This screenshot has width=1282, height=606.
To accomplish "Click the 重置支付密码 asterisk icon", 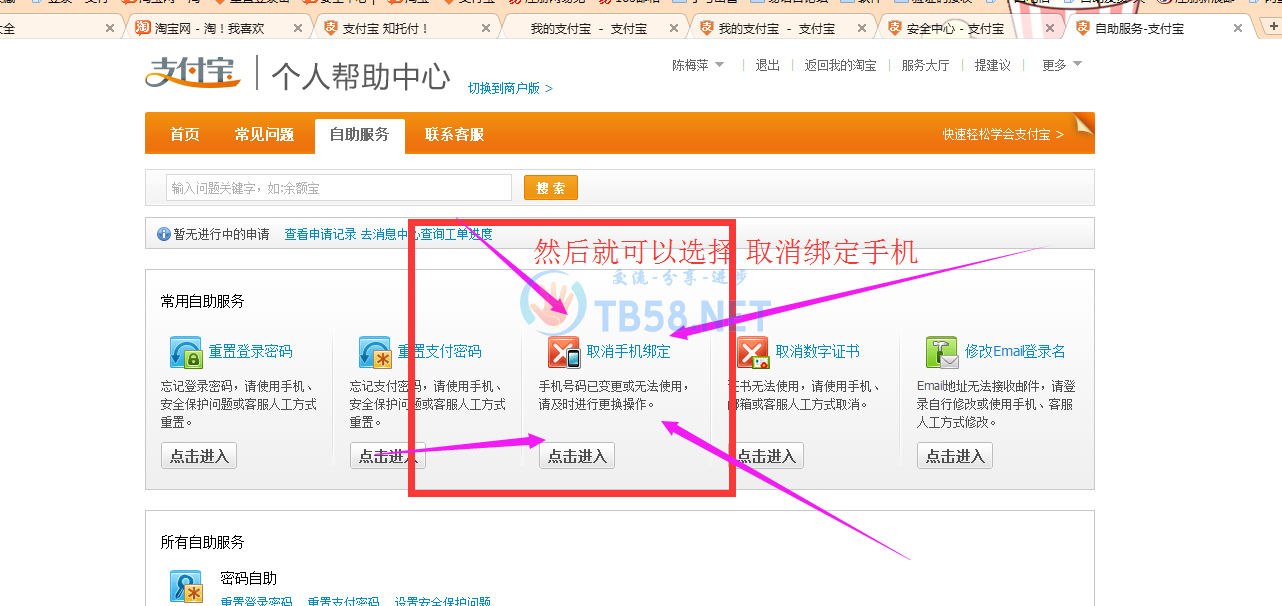I will 375,353.
